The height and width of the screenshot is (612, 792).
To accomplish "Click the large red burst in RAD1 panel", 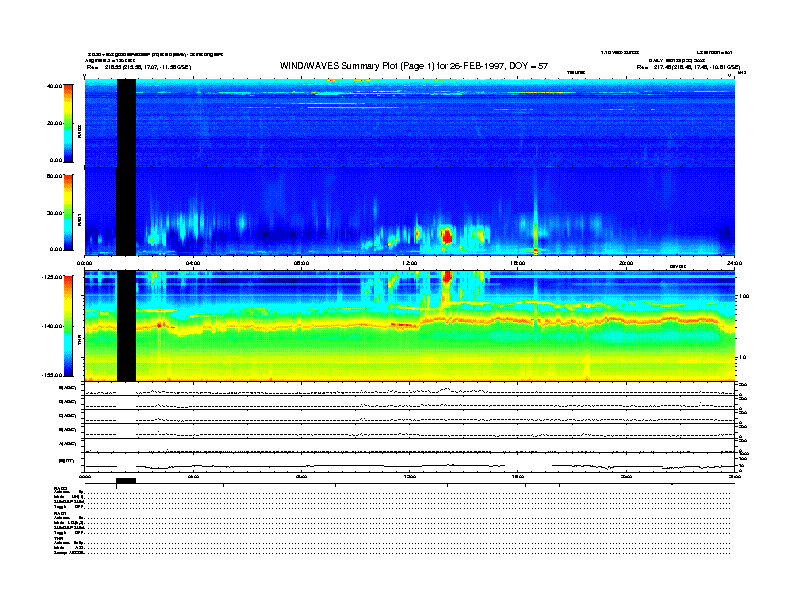I will click(x=446, y=236).
